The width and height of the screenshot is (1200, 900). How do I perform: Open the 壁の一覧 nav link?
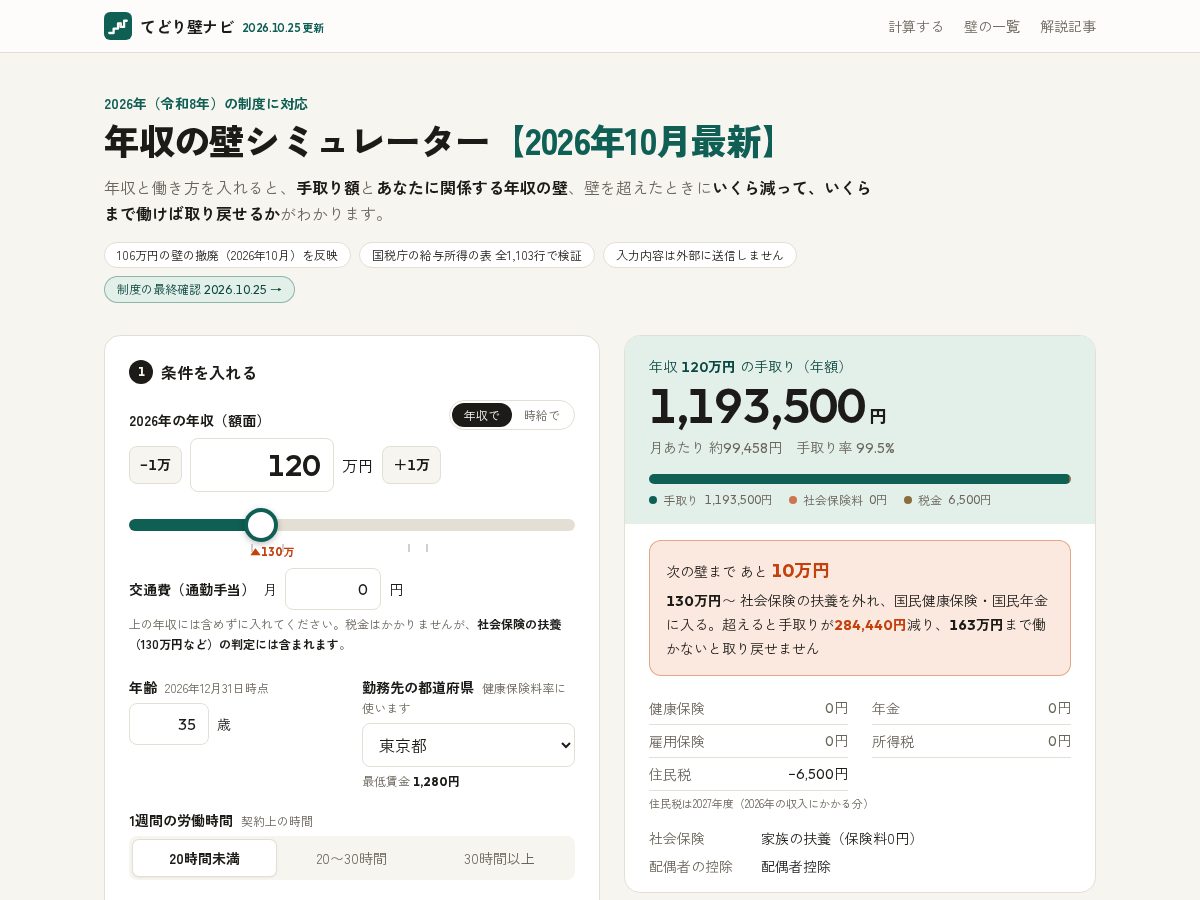[x=992, y=26]
